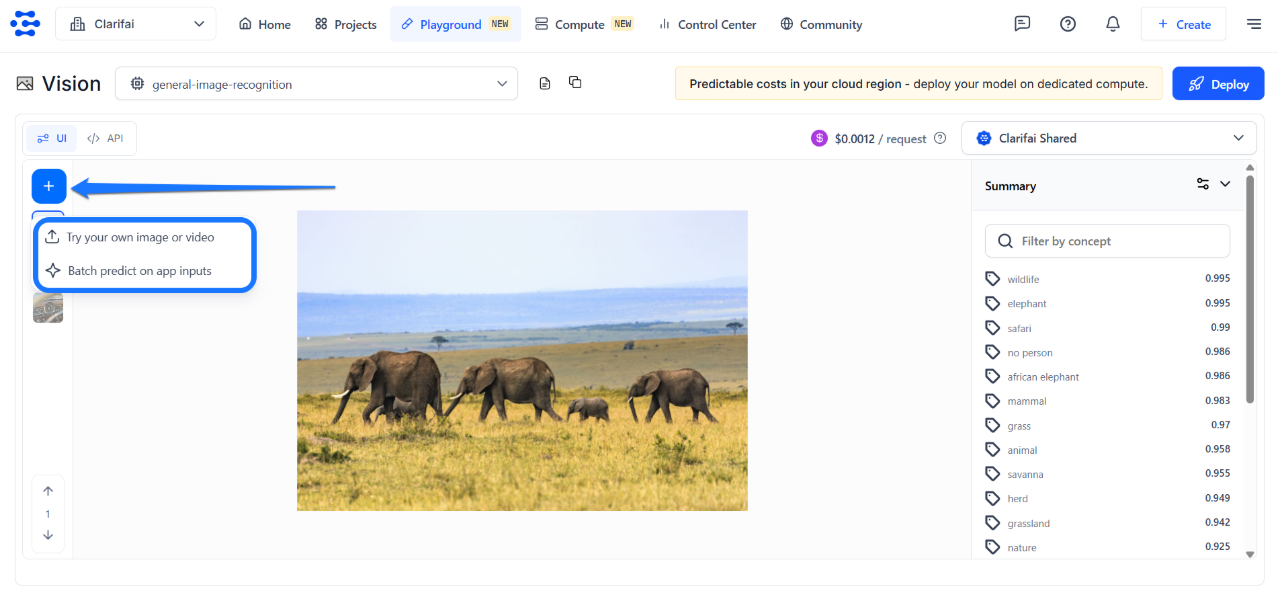Open the feedback chat icon
1278x592 pixels.
(1022, 24)
